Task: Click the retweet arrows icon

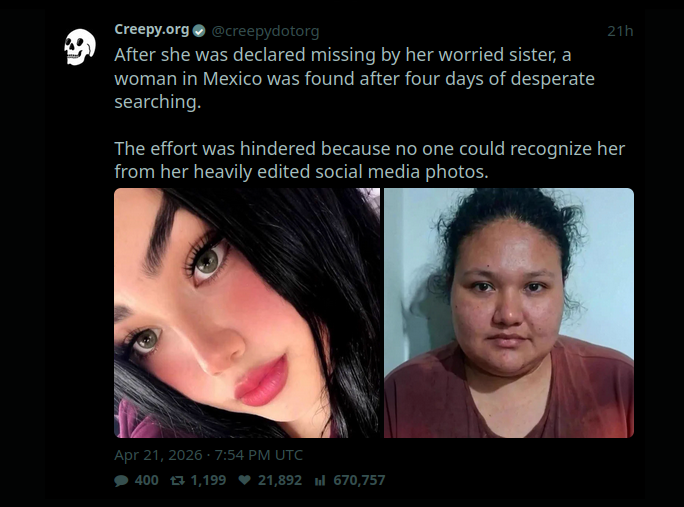Action: (177, 480)
